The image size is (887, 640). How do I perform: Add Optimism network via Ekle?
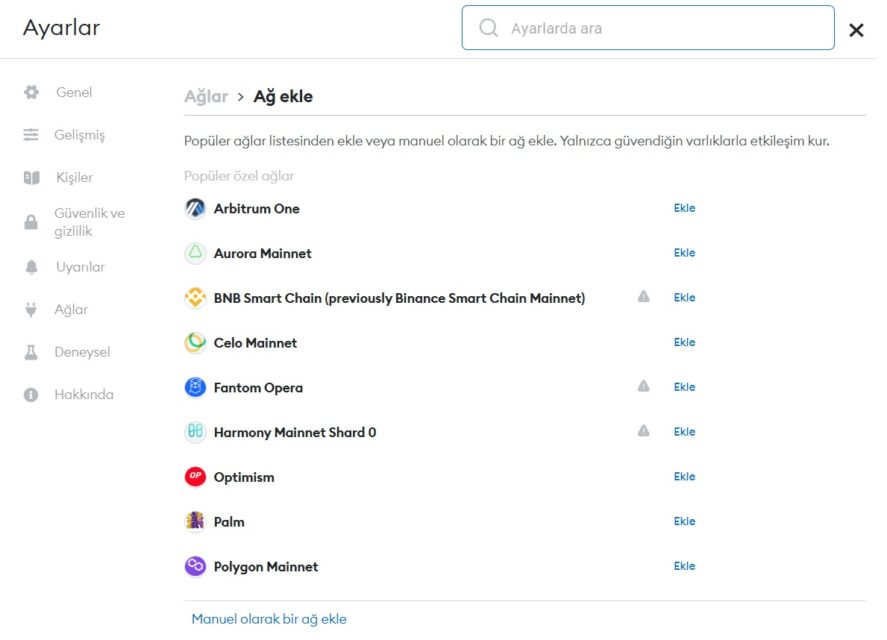[684, 476]
